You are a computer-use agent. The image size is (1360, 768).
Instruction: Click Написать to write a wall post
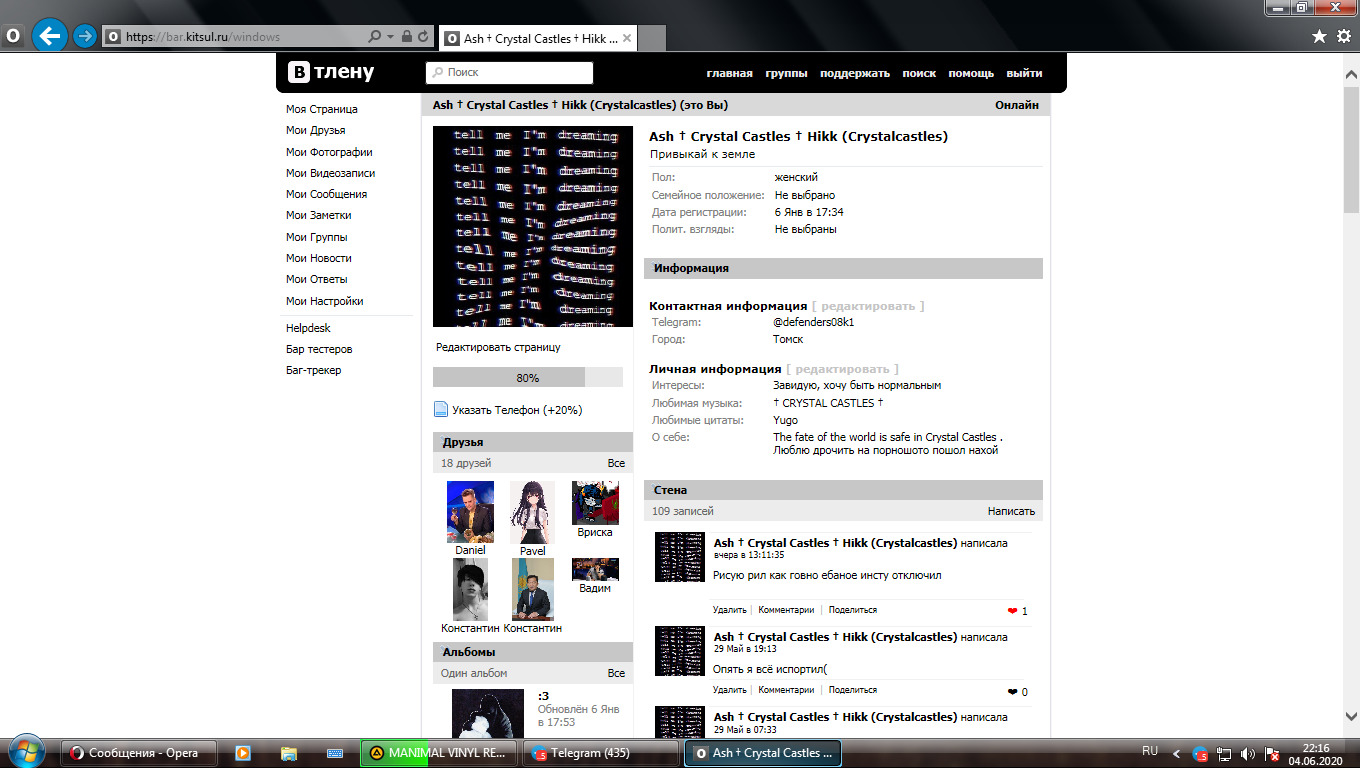tap(1011, 511)
